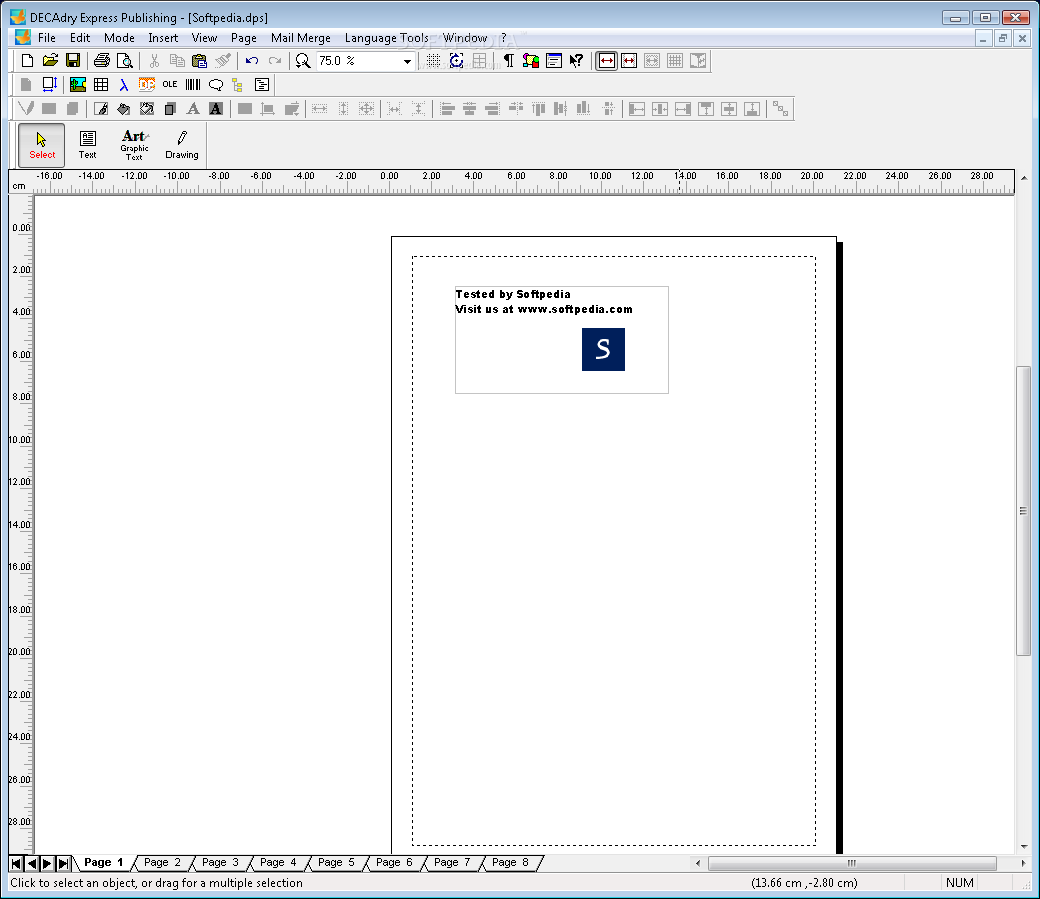Viewport: 1040px width, 899px height.
Task: Open the colored shapes objects icon
Action: 531,61
